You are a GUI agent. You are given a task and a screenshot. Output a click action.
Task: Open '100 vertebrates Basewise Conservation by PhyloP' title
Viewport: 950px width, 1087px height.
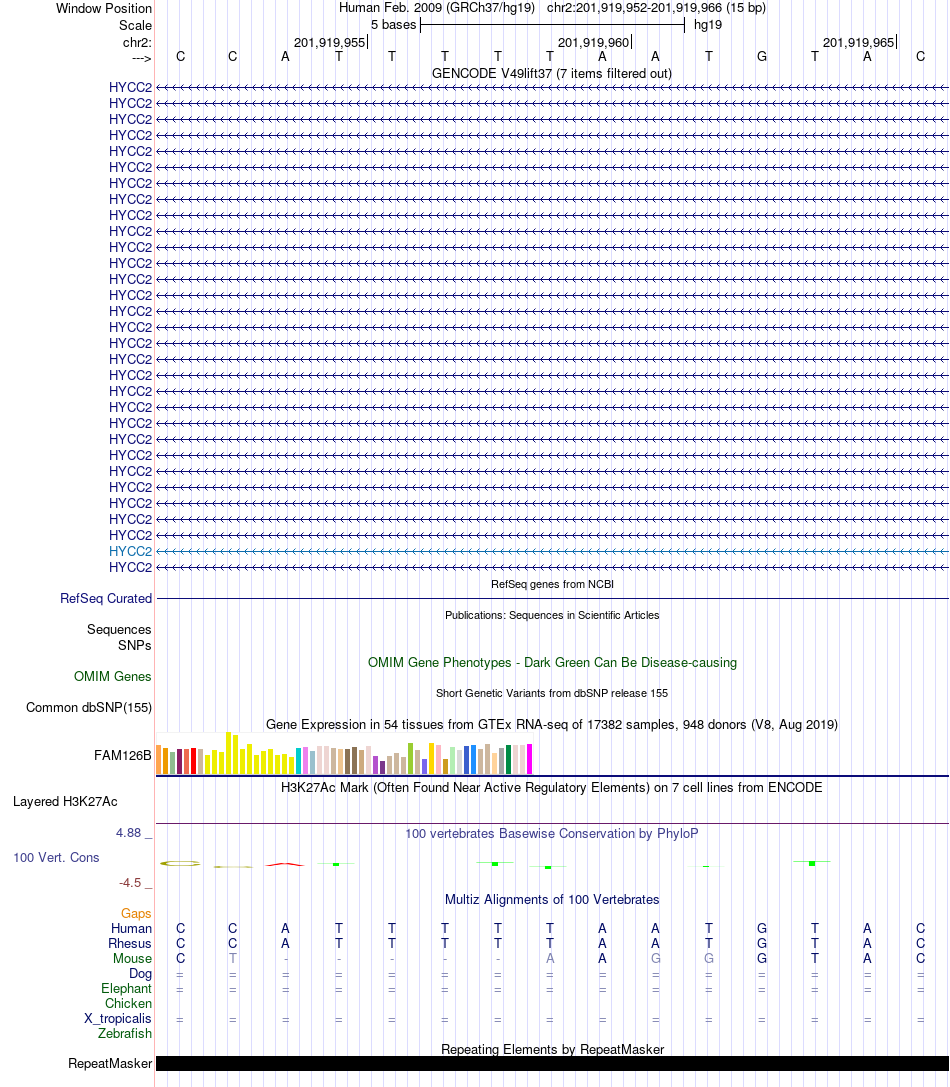[x=552, y=834]
